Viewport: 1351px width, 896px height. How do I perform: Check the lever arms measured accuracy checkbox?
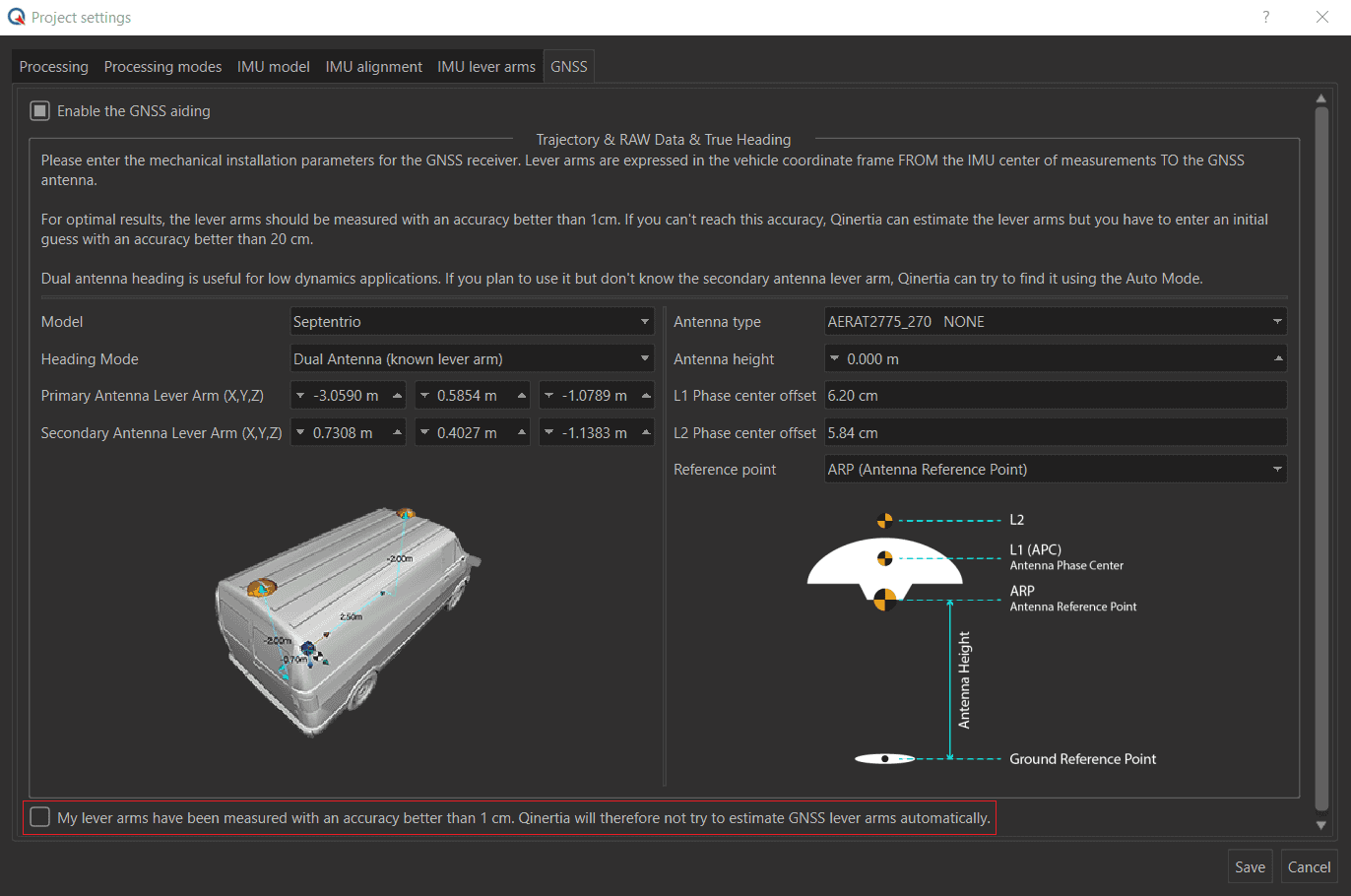point(40,817)
